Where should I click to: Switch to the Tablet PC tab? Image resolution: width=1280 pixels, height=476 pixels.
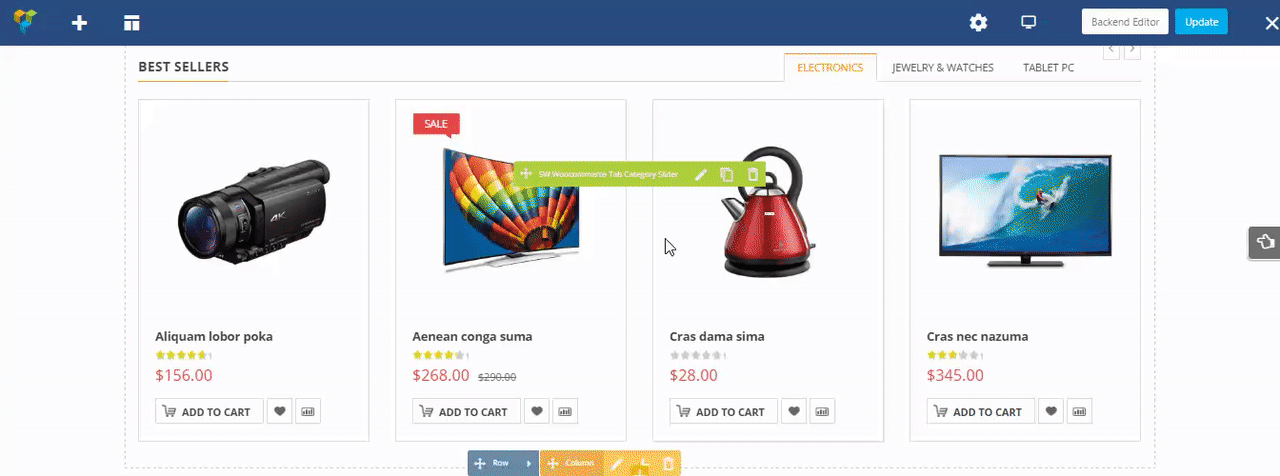click(1049, 68)
